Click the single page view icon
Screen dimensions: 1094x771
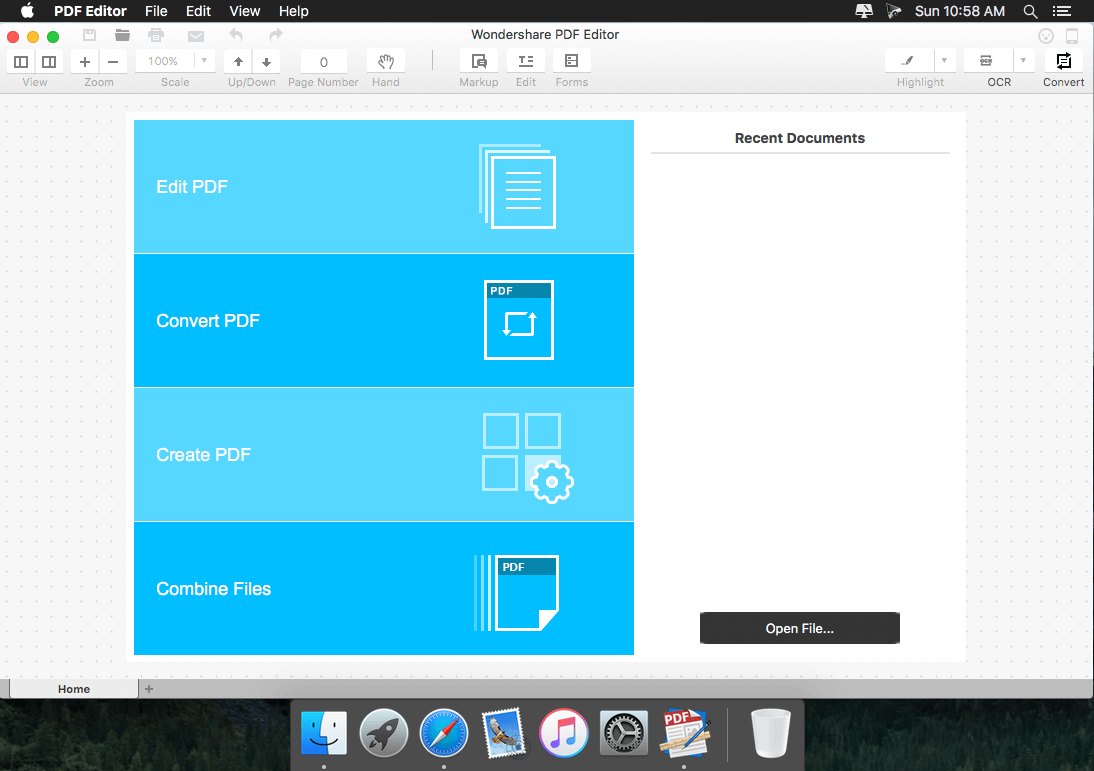pyautogui.click(x=21, y=61)
